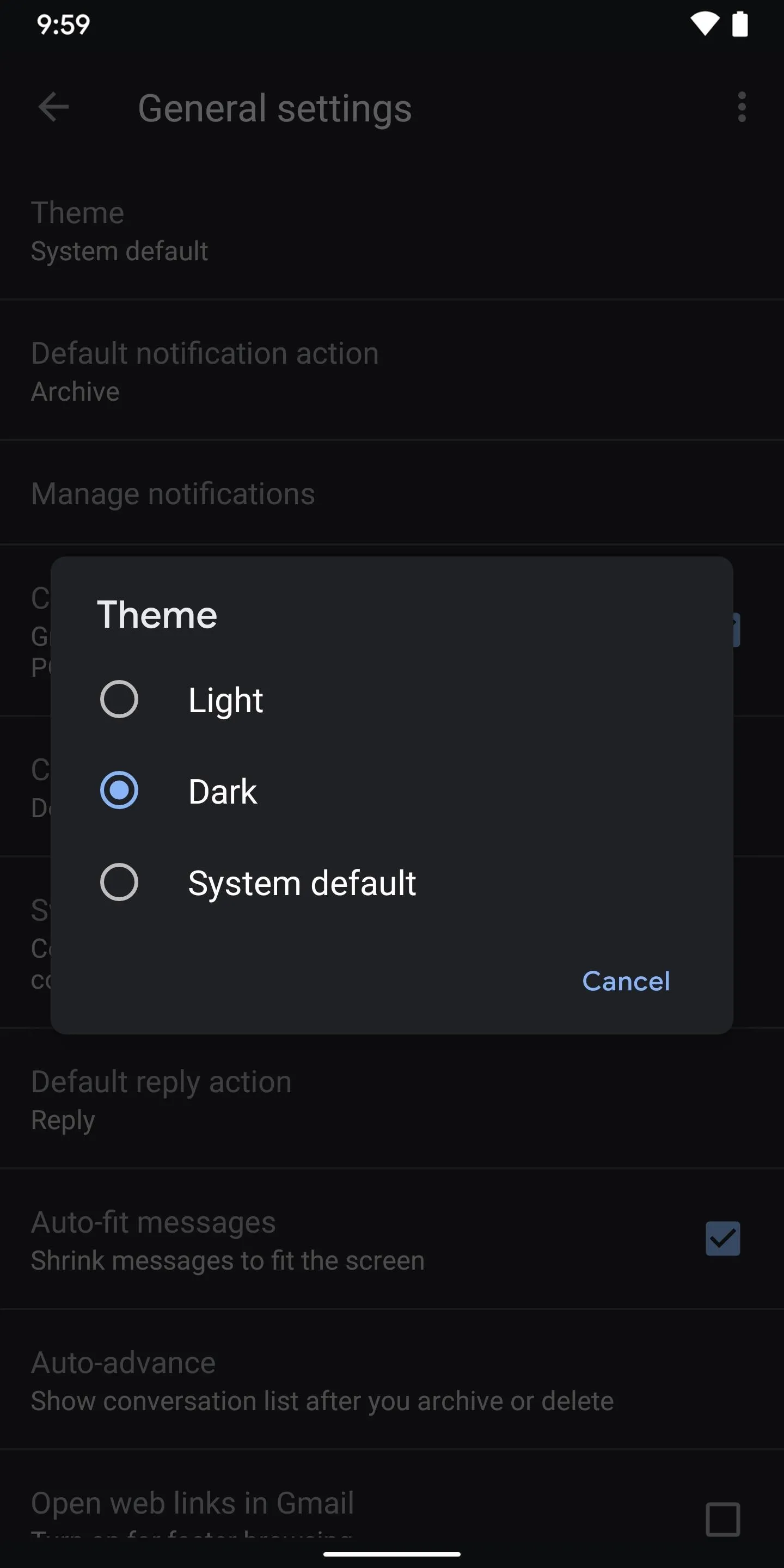Screen dimensions: 784x1568
Task: Choose System default theme label
Action: pos(302,883)
